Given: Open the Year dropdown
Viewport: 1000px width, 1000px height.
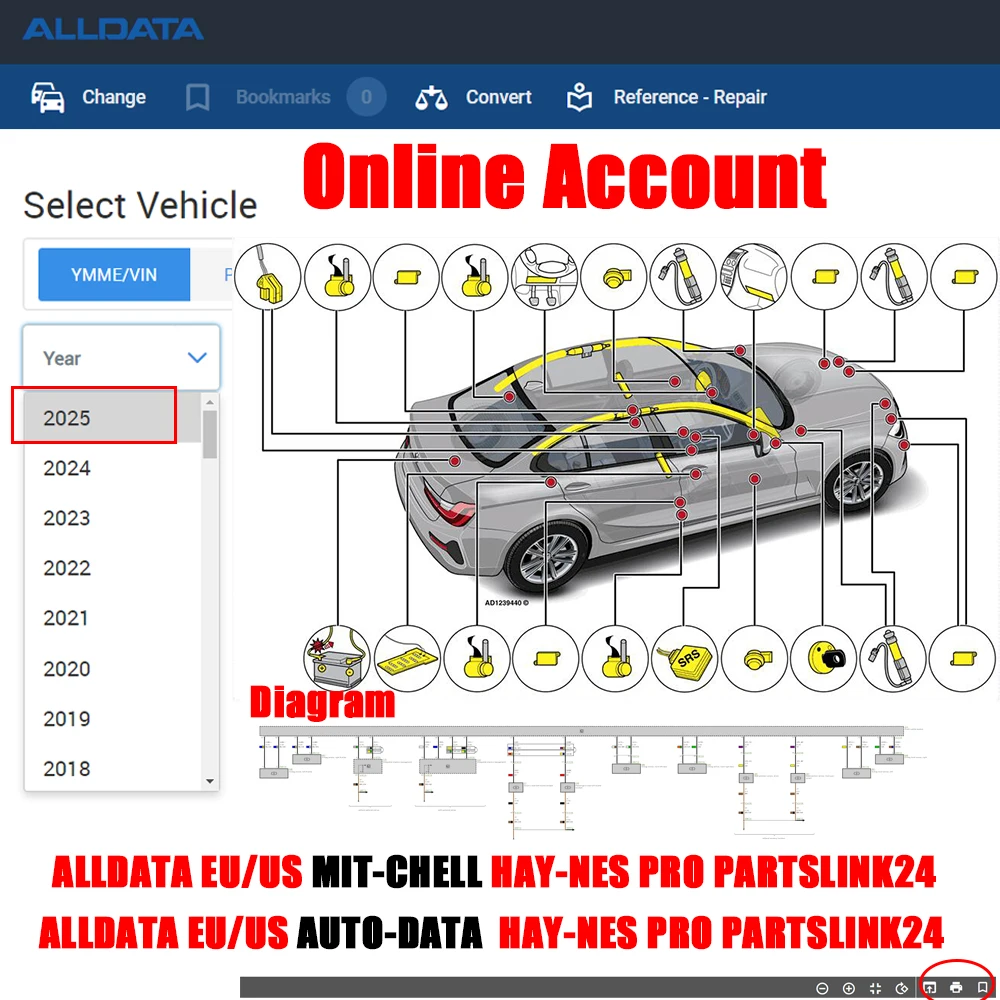Looking at the screenshot, I should 120,357.
